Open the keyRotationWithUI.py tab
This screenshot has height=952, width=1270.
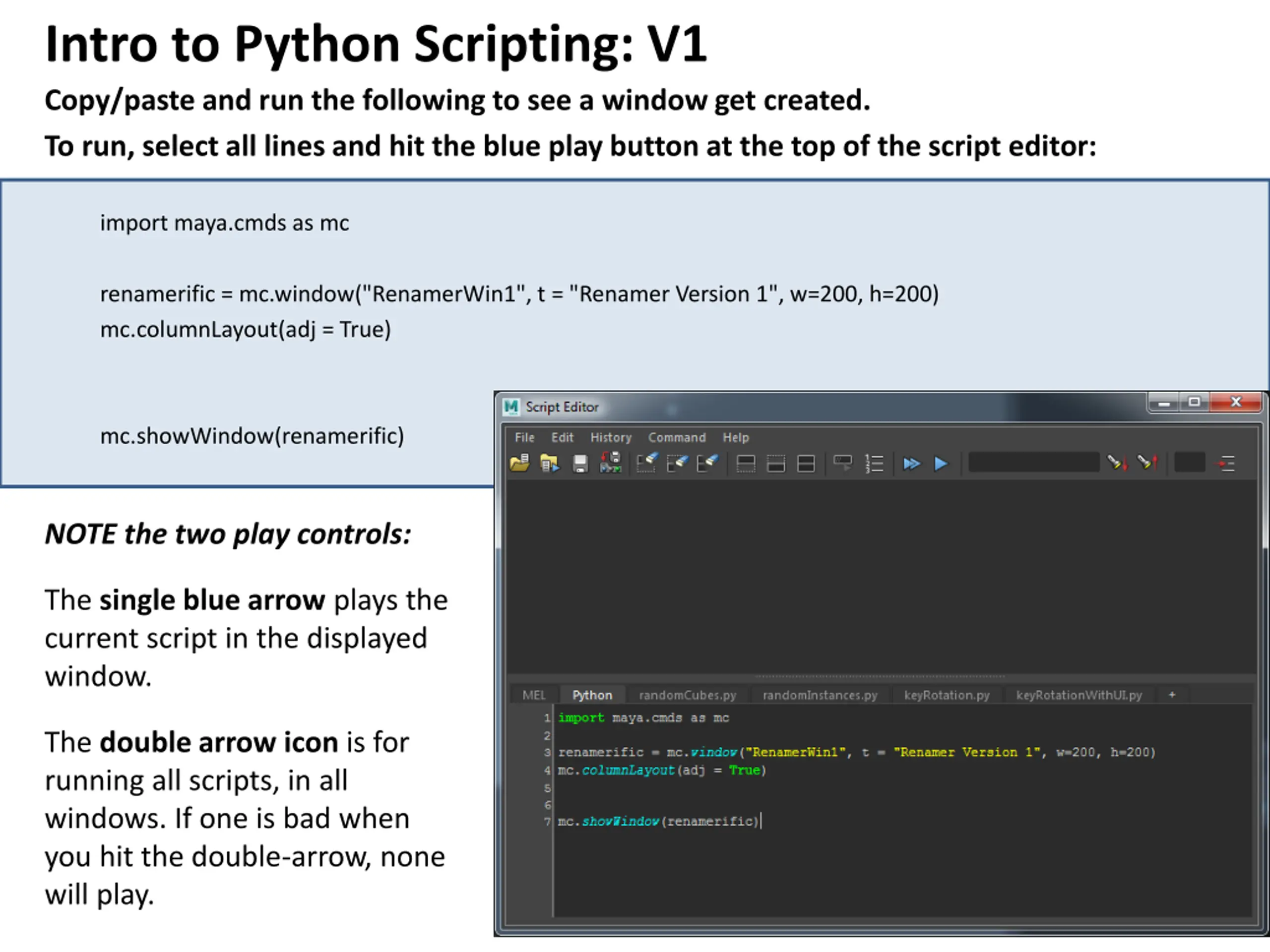1079,695
